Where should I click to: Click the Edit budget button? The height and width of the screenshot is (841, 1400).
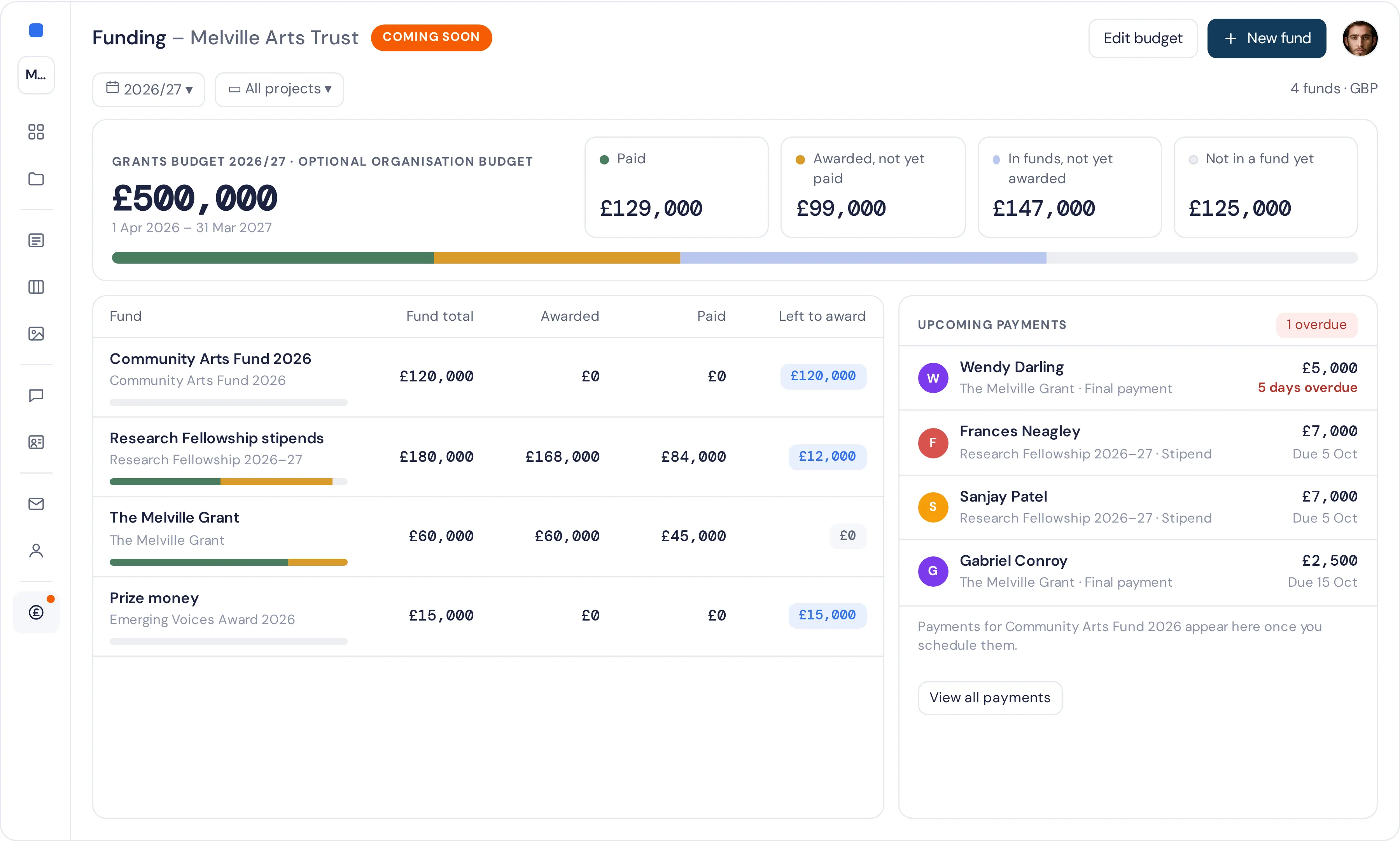[1143, 38]
